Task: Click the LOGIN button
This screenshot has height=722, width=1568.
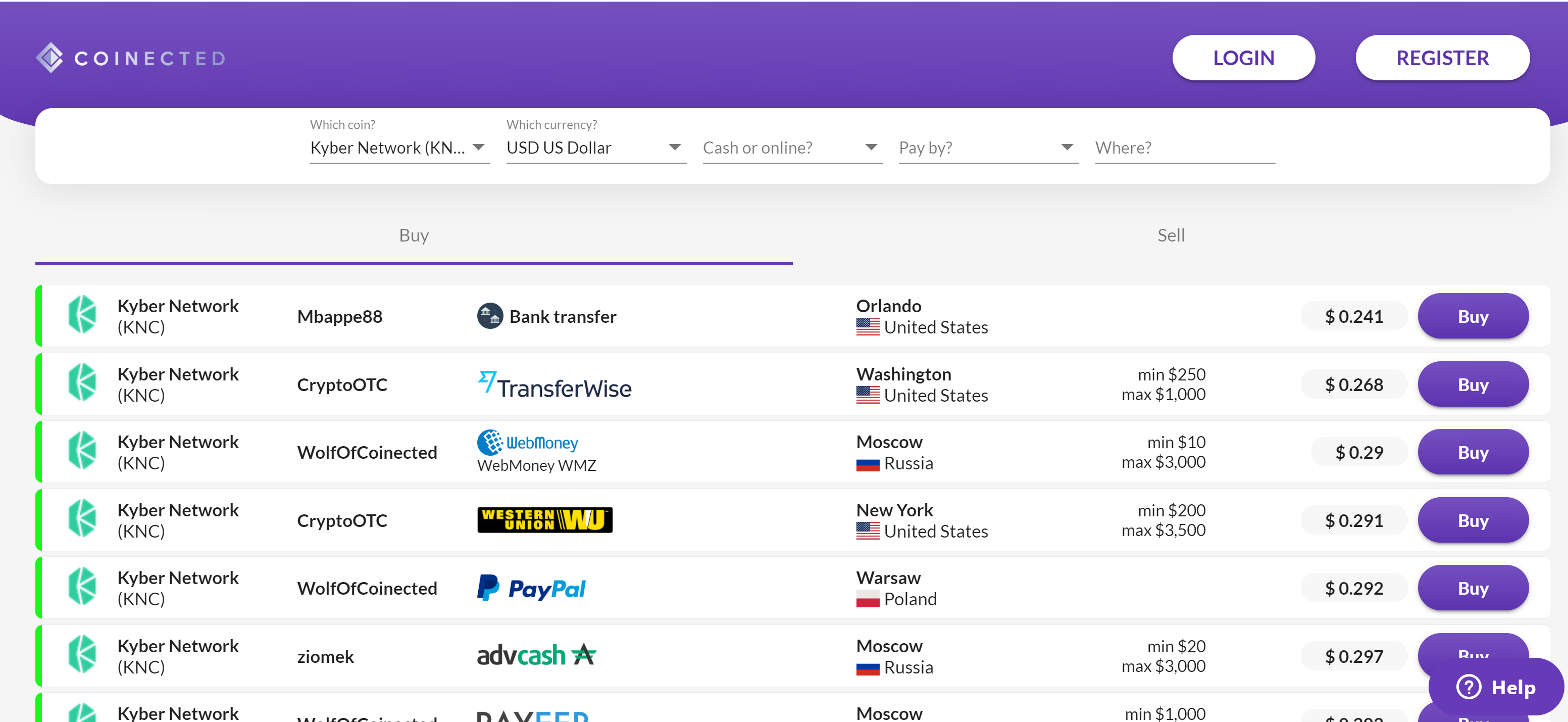Action: tap(1243, 58)
